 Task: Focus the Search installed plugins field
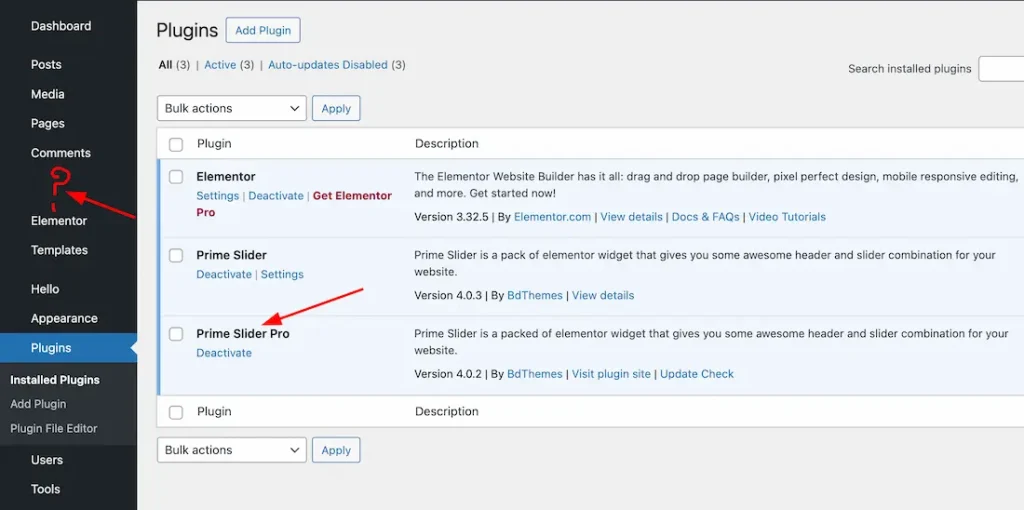(x=1001, y=69)
